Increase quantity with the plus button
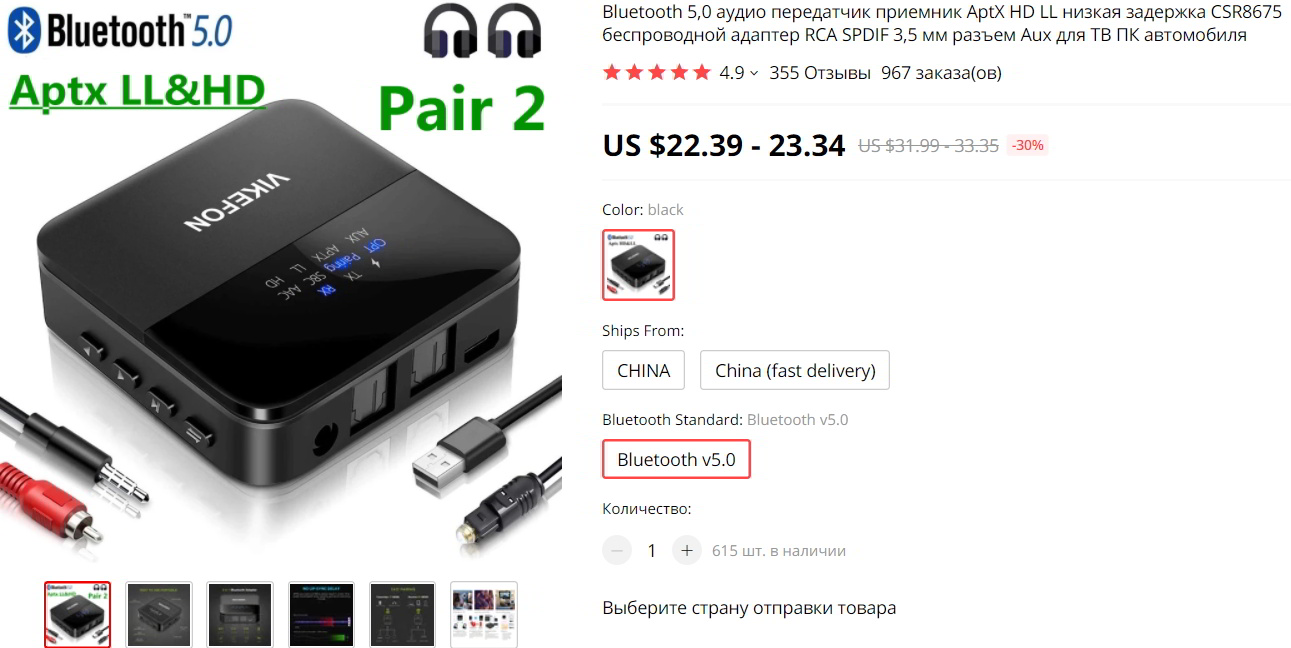This screenshot has width=1291, height=648. (686, 550)
